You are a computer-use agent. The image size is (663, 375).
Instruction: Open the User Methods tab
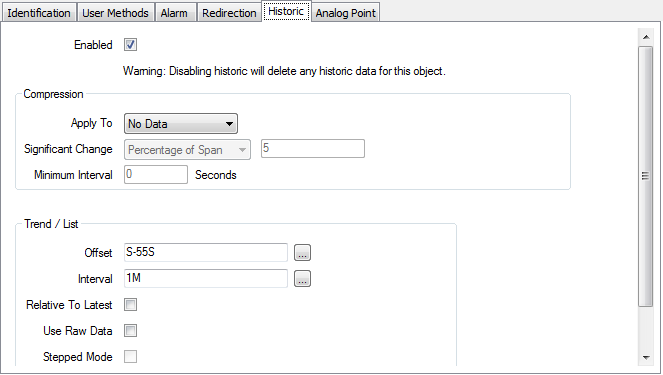coord(115,13)
